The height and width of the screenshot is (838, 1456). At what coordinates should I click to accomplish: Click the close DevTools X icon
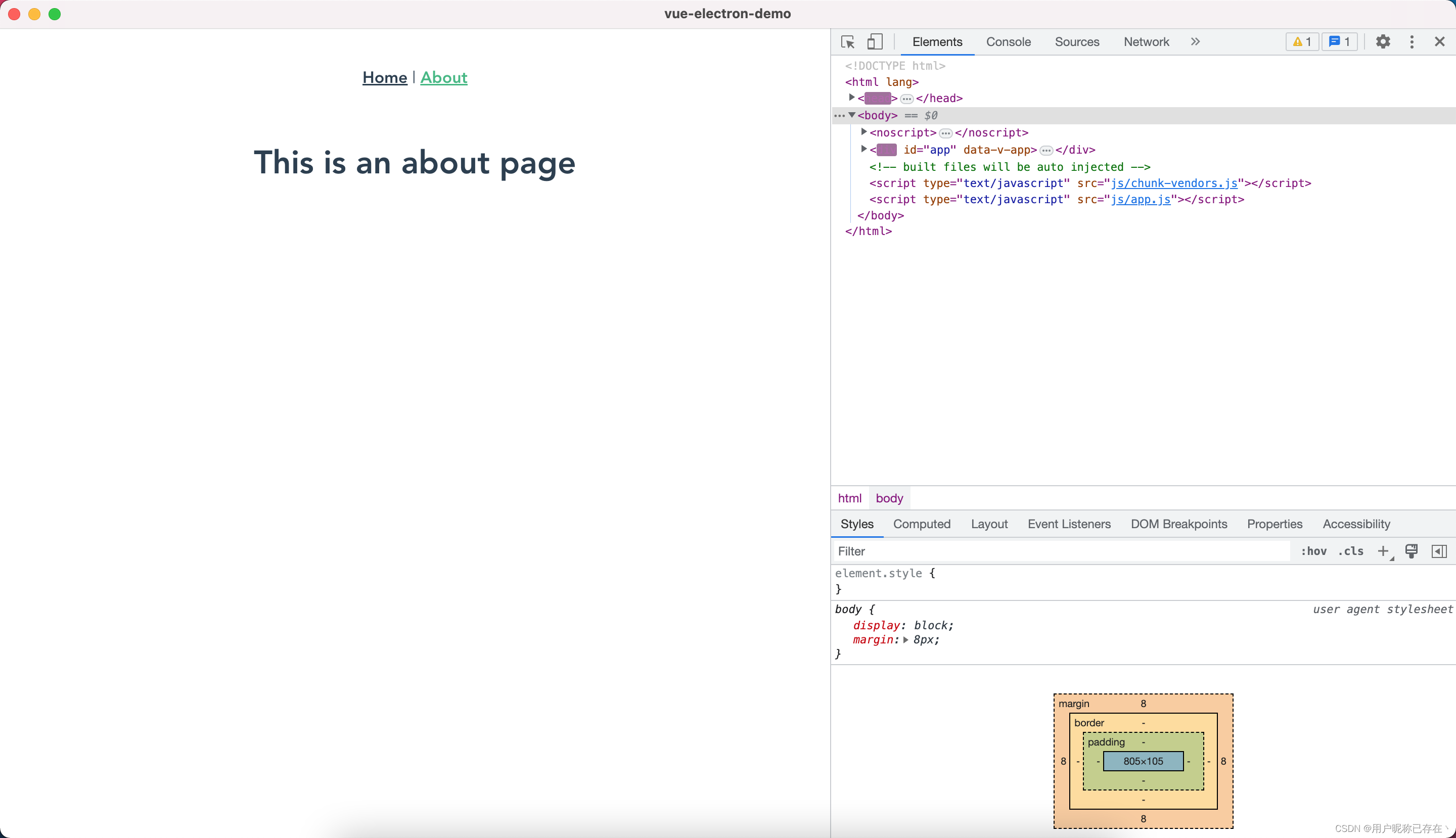pyautogui.click(x=1440, y=41)
